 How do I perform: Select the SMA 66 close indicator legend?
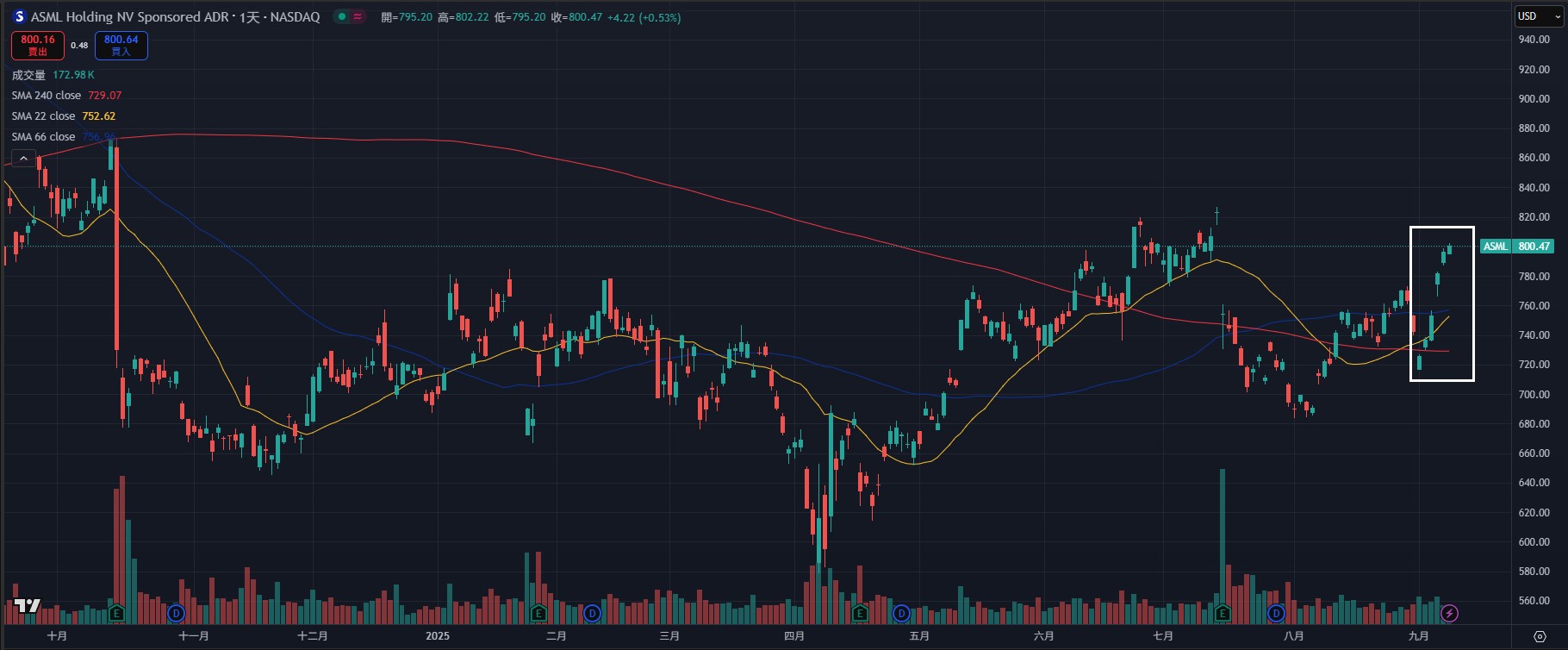pos(43,137)
